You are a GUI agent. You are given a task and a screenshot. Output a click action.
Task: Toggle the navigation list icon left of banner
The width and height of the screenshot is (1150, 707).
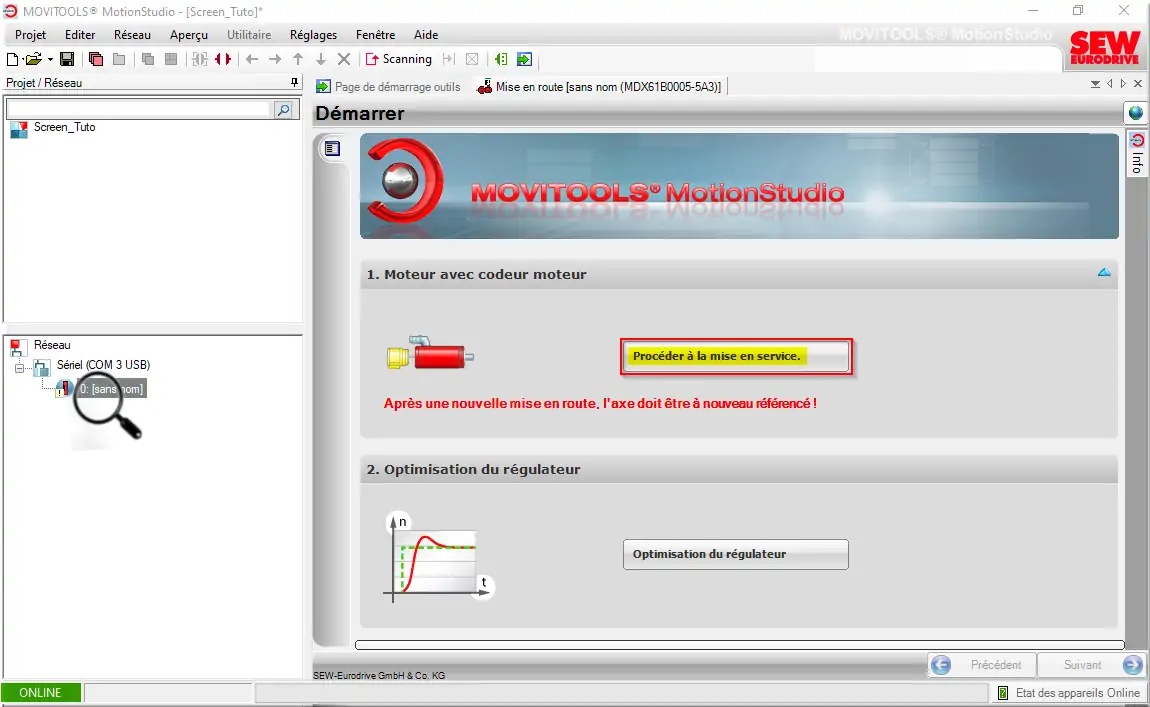click(x=332, y=149)
